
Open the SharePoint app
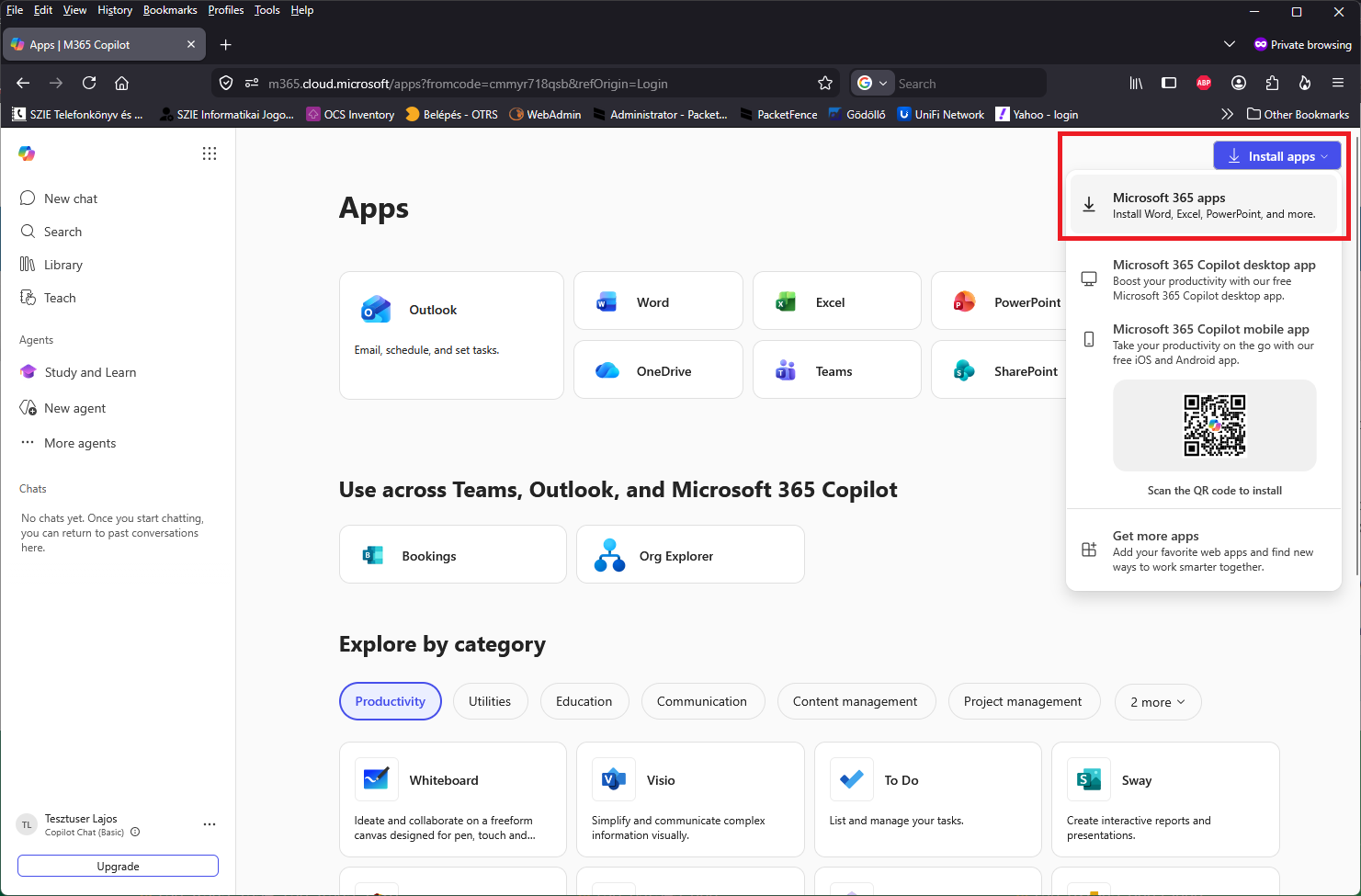pos(999,369)
